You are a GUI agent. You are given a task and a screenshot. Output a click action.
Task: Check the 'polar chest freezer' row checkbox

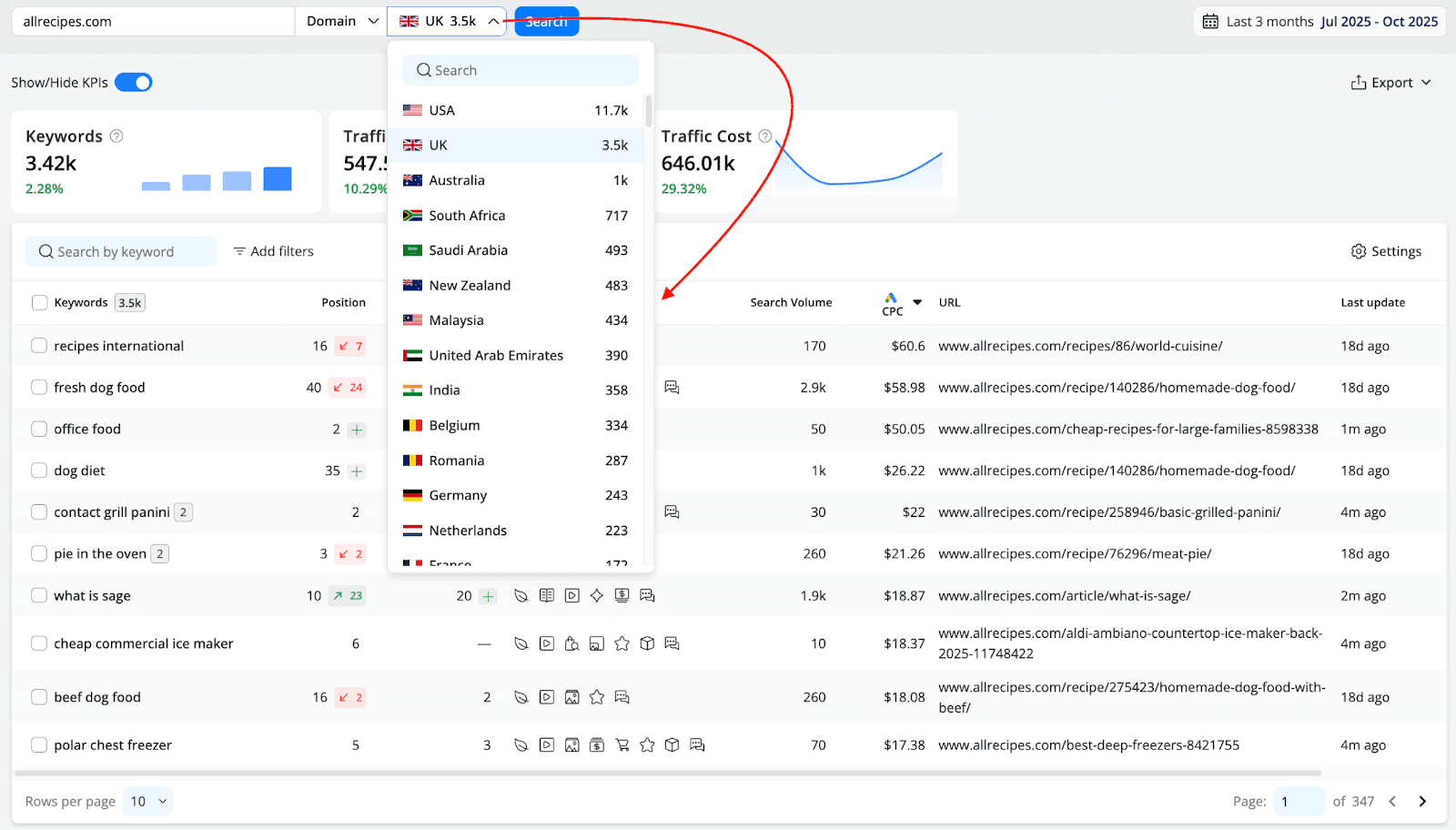click(39, 745)
